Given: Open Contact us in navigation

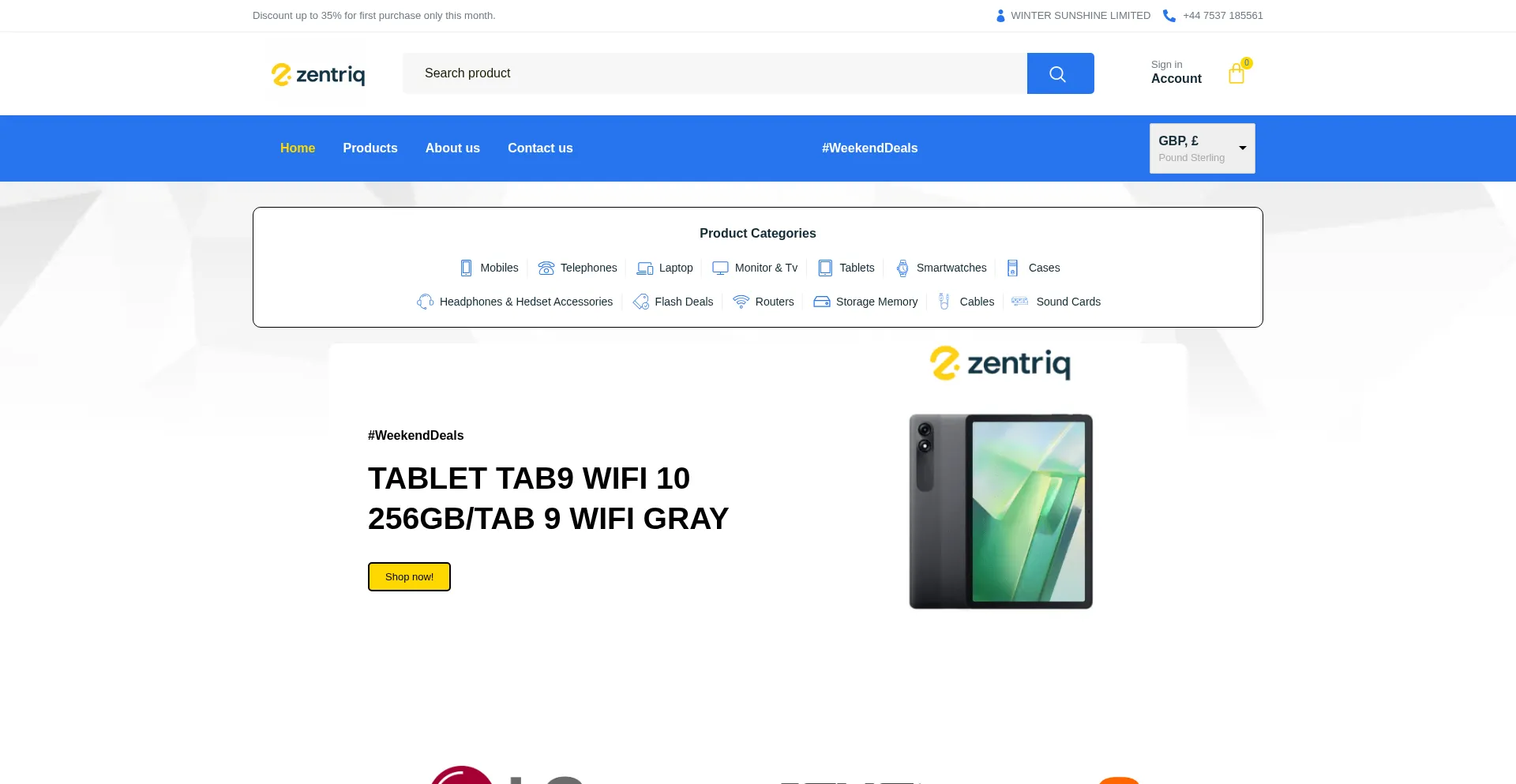Looking at the screenshot, I should click(x=540, y=148).
